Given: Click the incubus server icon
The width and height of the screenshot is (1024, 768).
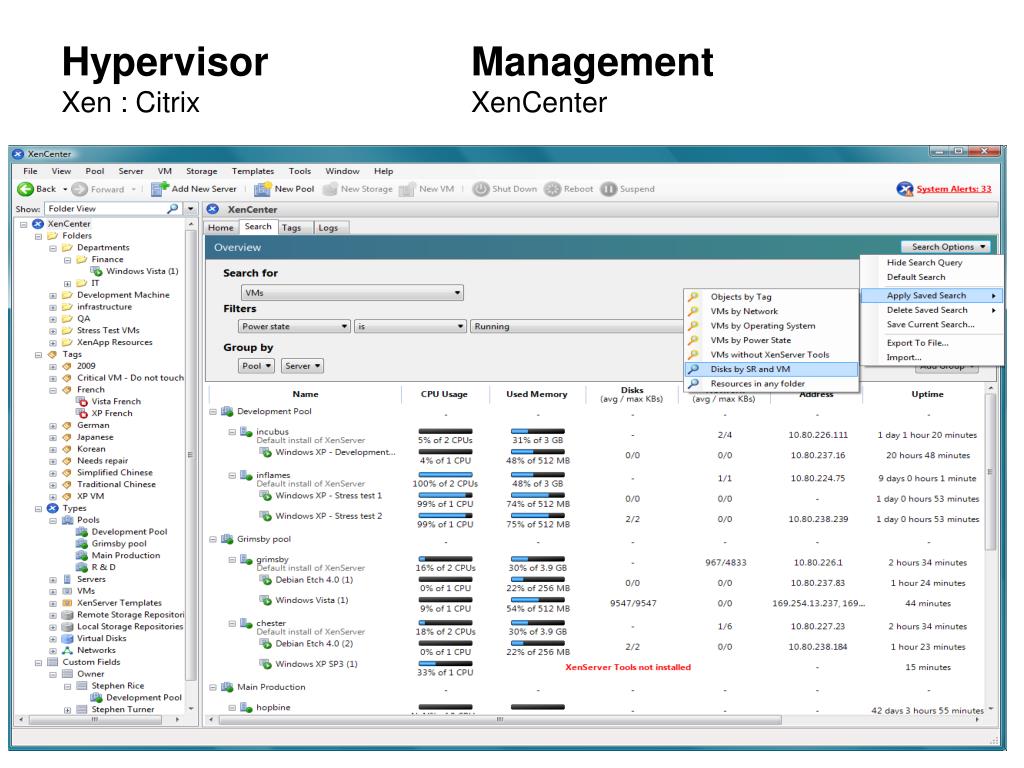Looking at the screenshot, I should pyautogui.click(x=246, y=432).
